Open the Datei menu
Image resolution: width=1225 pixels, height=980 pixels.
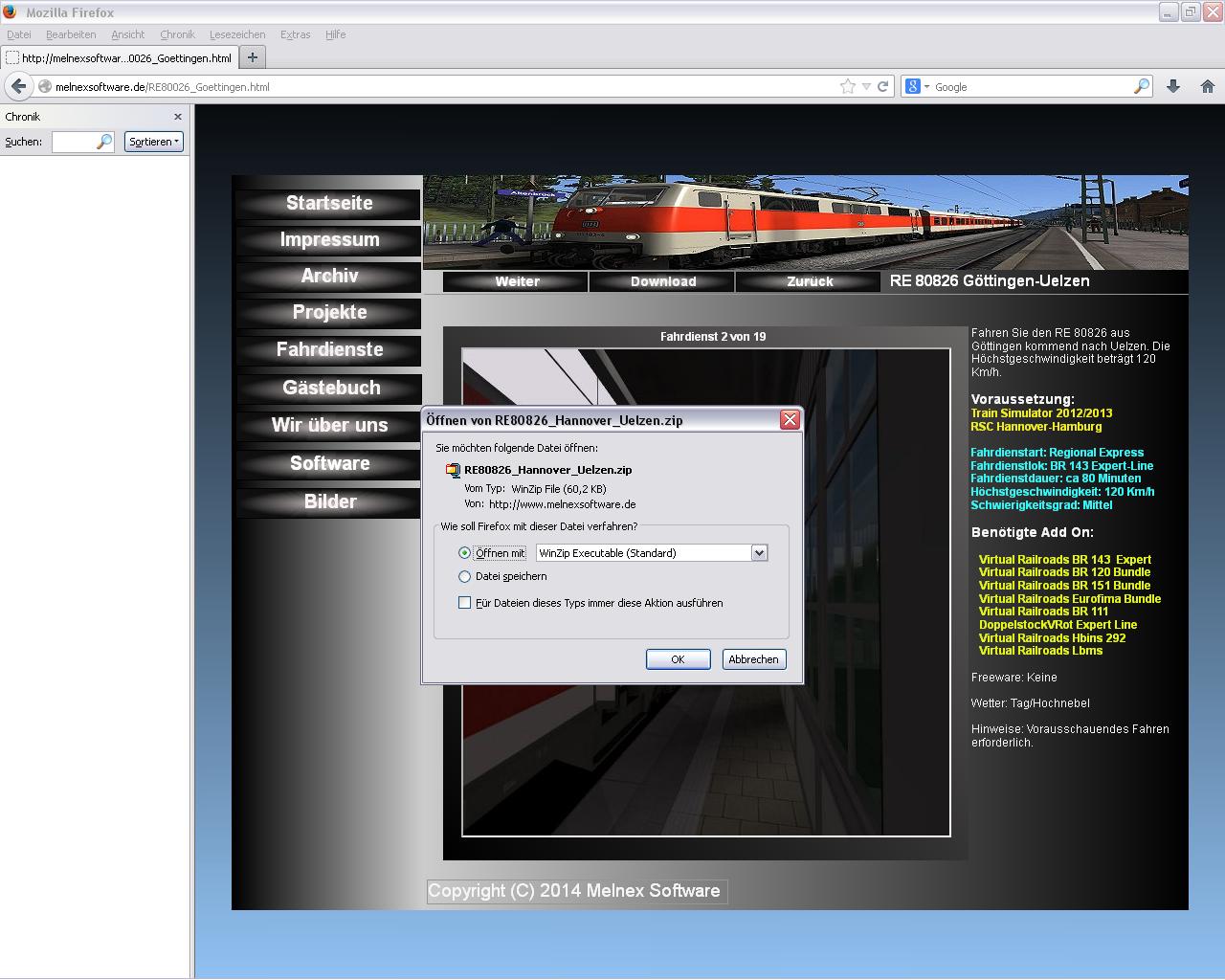pyautogui.click(x=19, y=34)
